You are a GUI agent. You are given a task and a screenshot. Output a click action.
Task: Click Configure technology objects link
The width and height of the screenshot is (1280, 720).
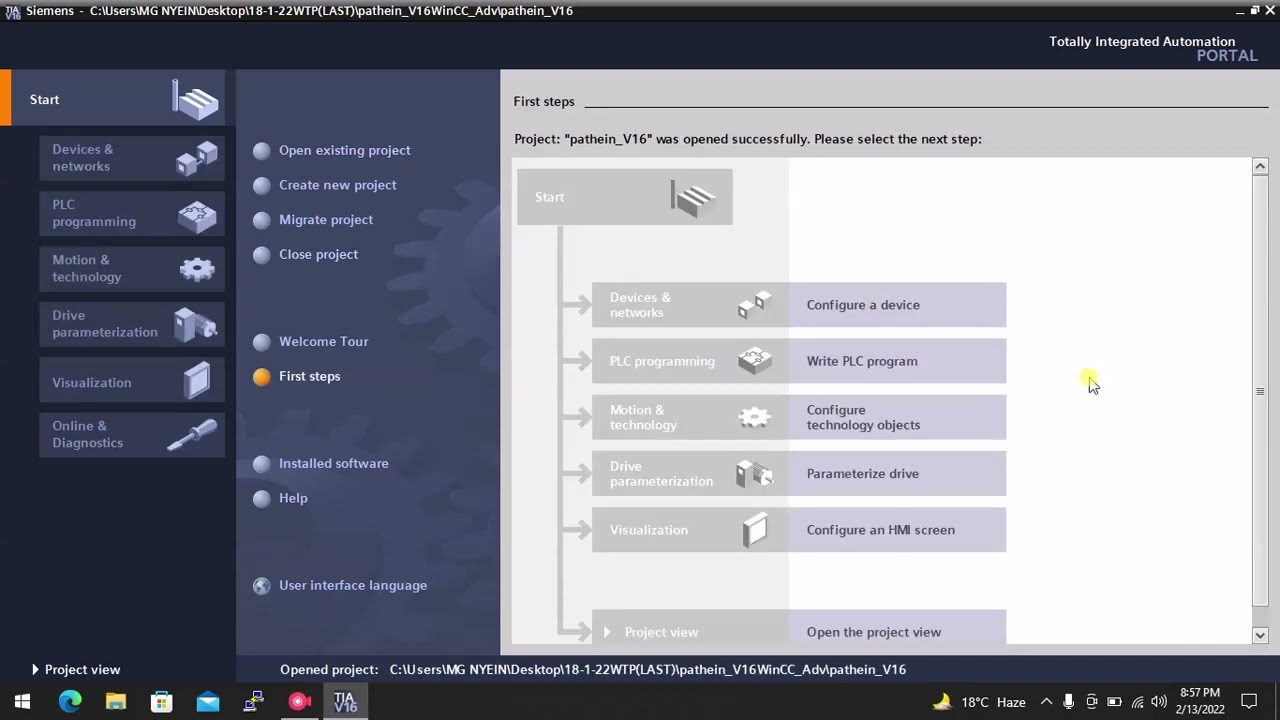pos(863,417)
